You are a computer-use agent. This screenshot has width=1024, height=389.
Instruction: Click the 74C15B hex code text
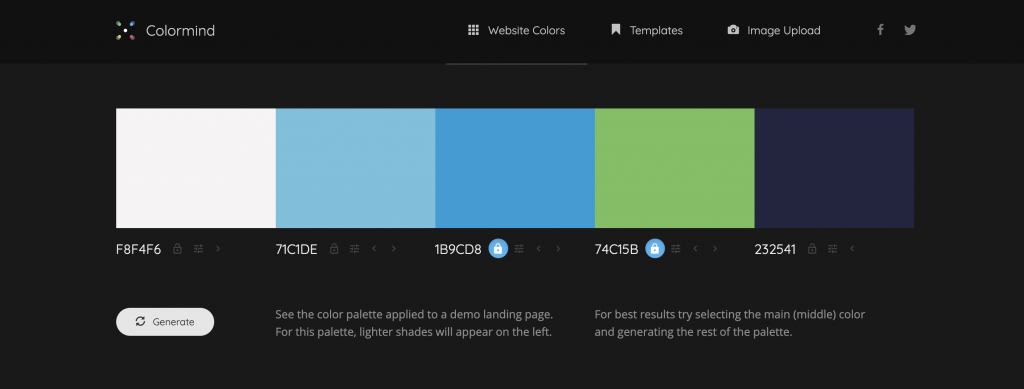pos(616,249)
